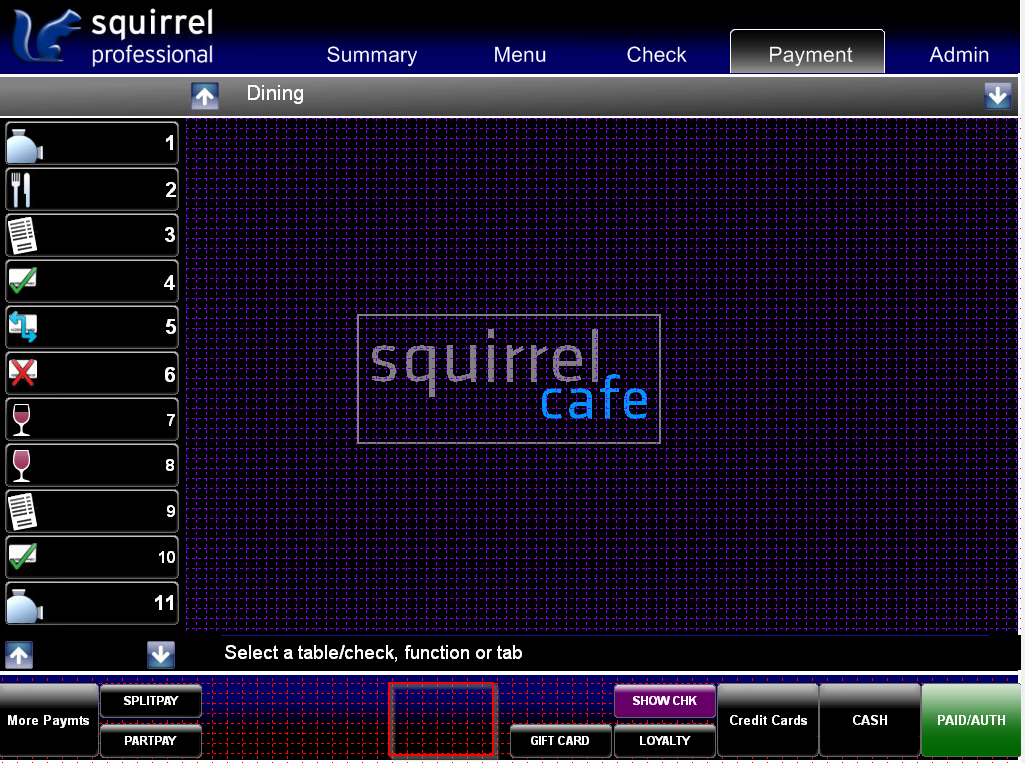This screenshot has height=763, width=1025.
Task: Open the Admin tab
Action: coord(959,54)
